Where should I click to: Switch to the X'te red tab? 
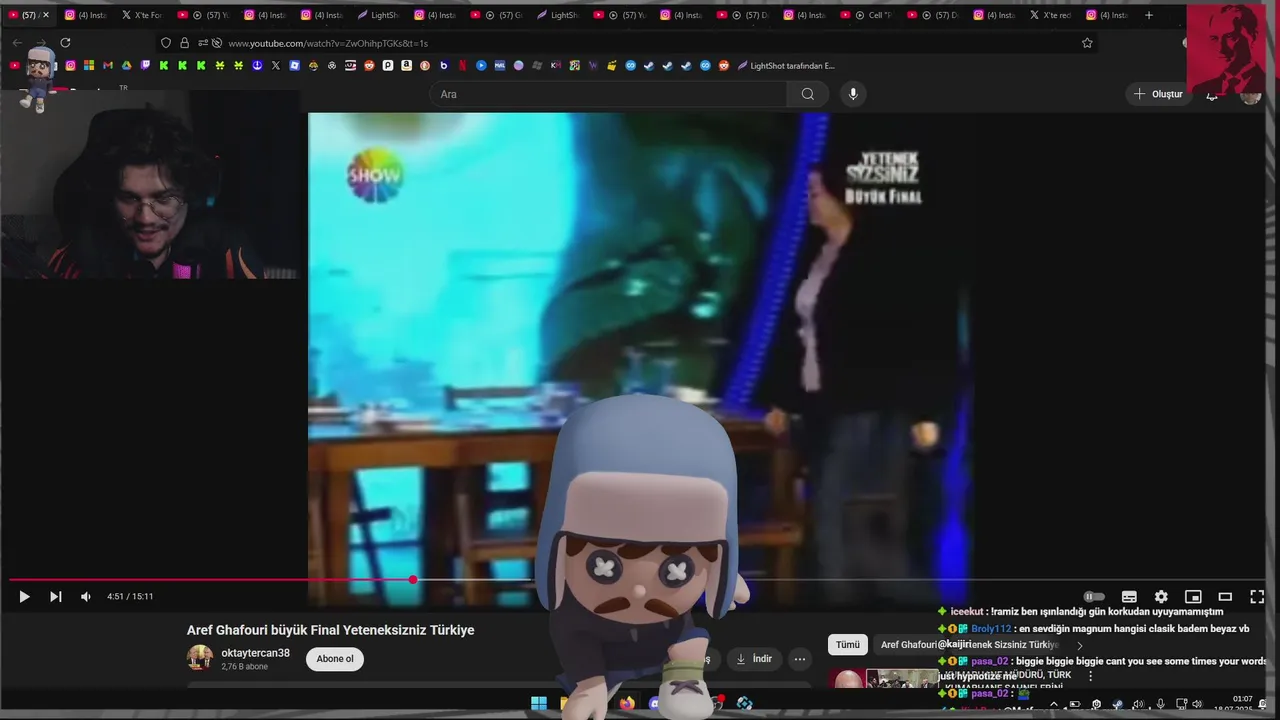click(x=1051, y=15)
